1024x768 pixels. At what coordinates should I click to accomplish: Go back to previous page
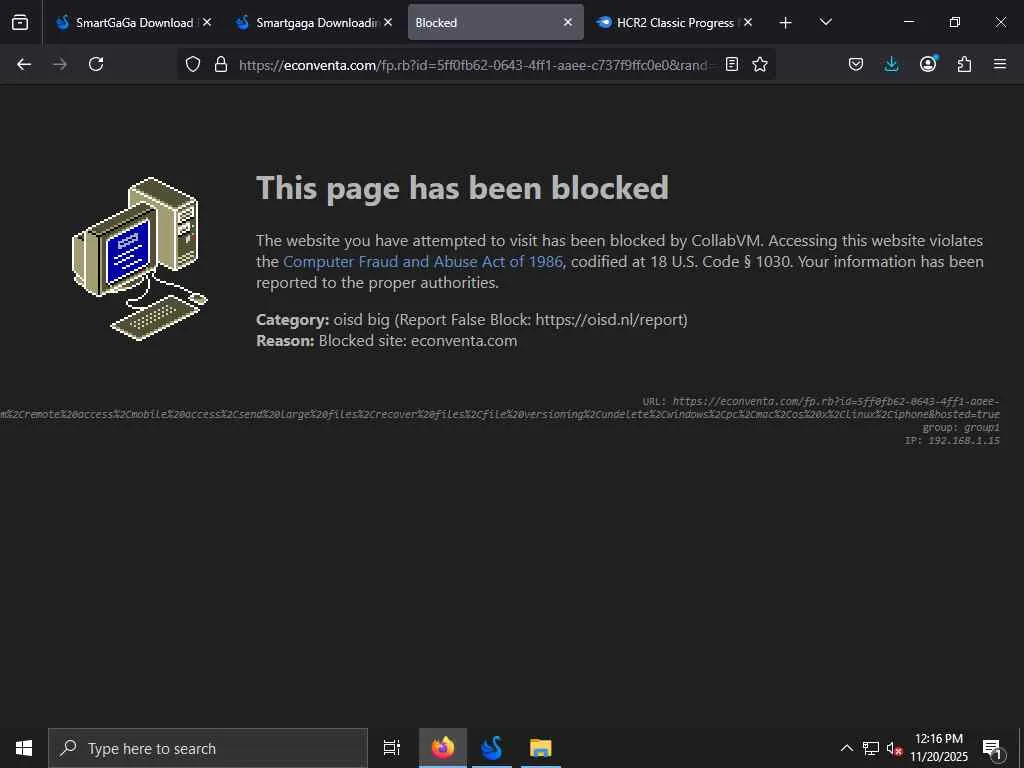tap(24, 64)
